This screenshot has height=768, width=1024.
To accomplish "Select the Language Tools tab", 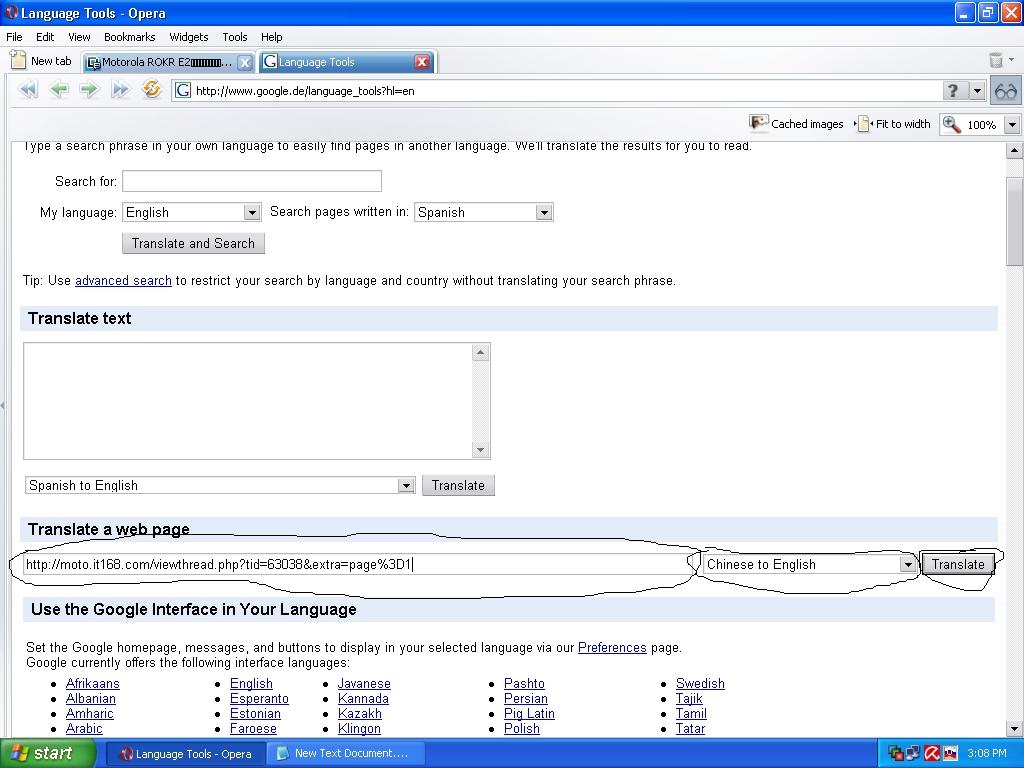I will tap(338, 62).
